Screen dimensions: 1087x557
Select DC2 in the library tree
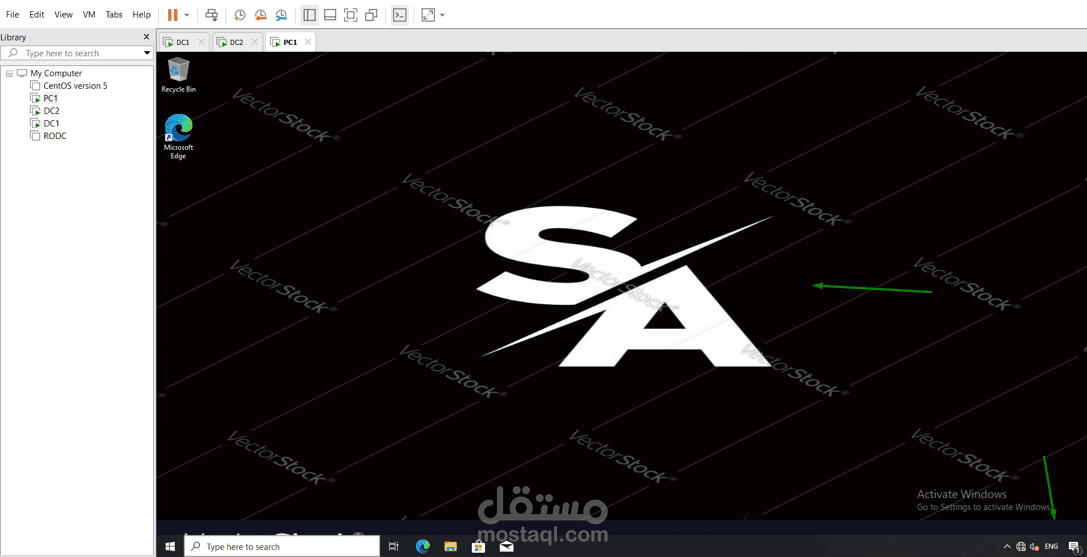tap(51, 110)
